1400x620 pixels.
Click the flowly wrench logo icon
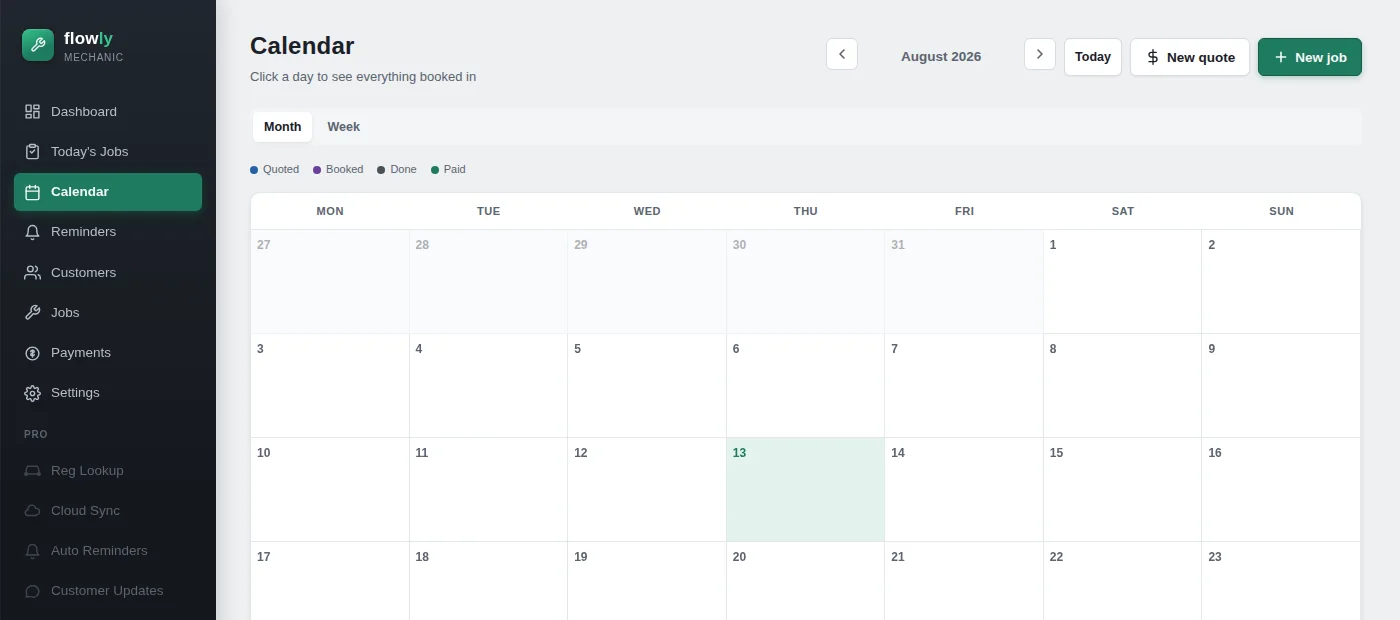tap(38, 45)
